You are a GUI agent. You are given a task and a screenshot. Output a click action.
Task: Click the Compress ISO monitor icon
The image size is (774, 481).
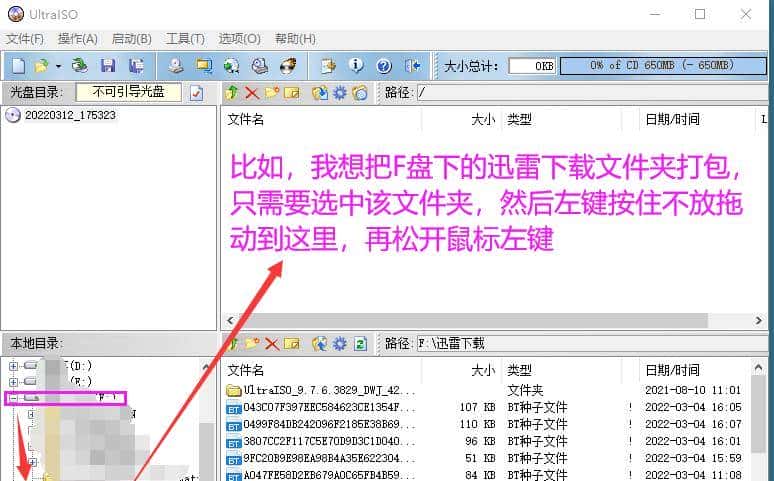[203, 66]
